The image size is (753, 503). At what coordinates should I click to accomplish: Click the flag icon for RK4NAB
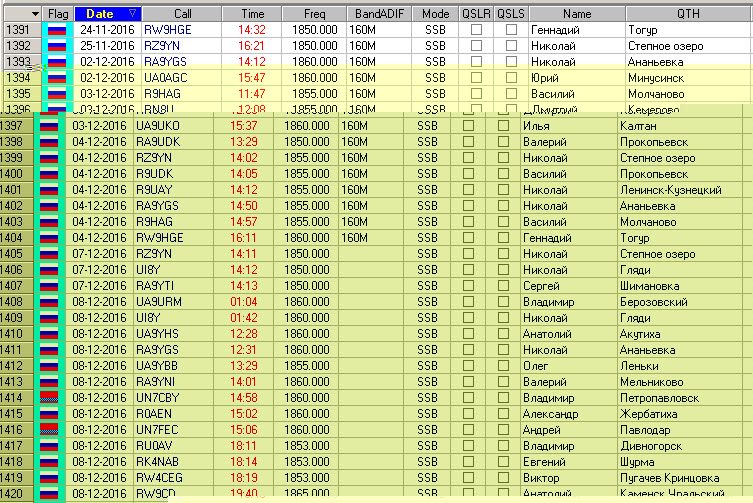(x=49, y=461)
